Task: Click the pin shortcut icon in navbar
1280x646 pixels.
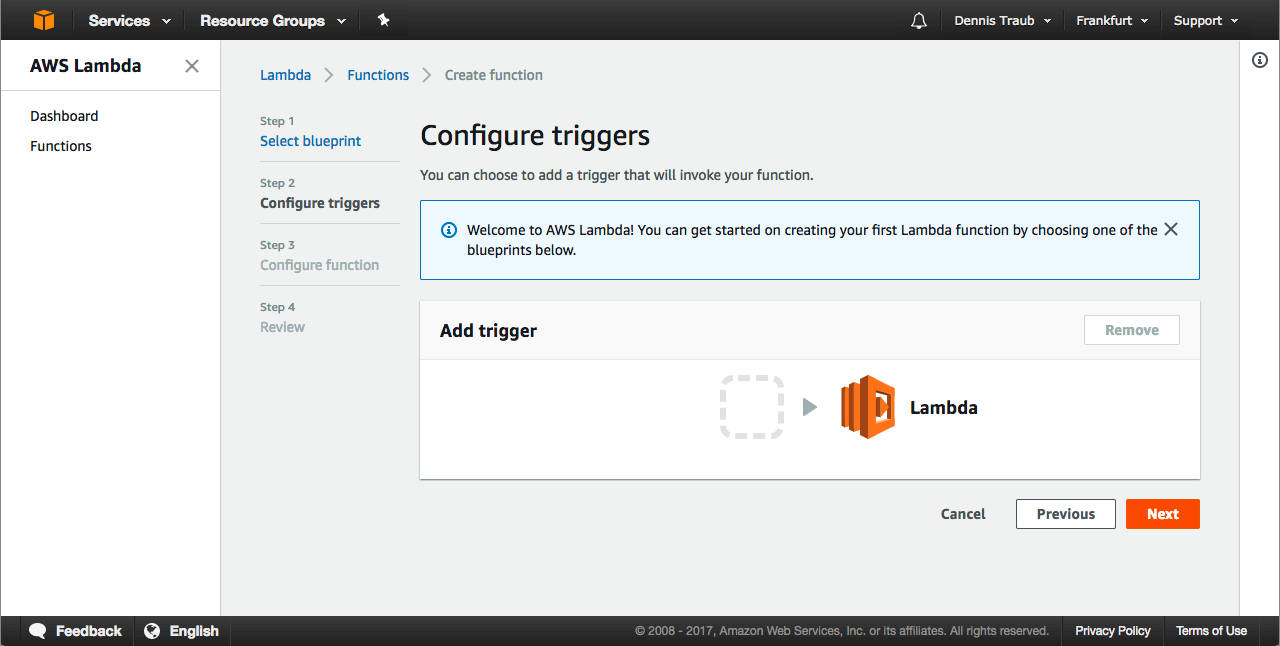Action: (x=383, y=20)
